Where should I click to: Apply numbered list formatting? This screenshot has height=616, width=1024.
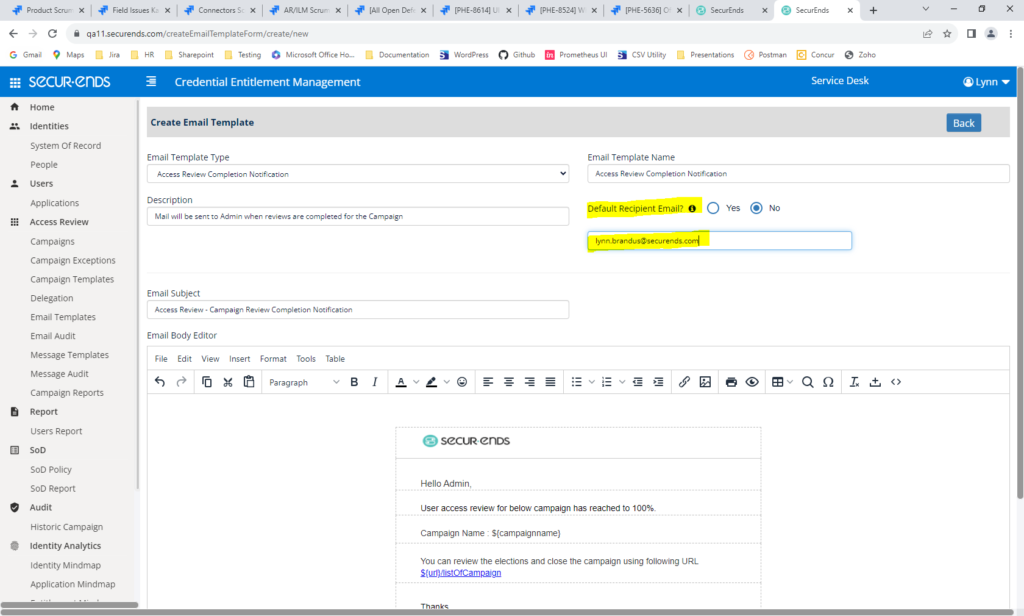tap(607, 382)
